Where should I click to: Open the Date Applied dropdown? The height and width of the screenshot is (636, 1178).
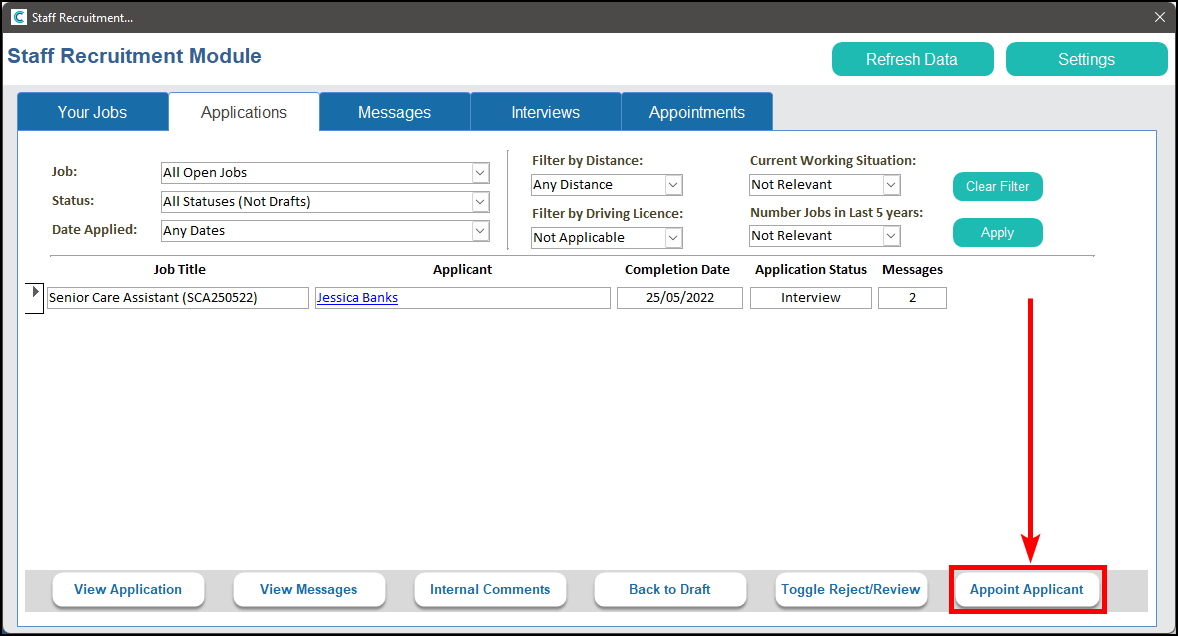pos(480,231)
